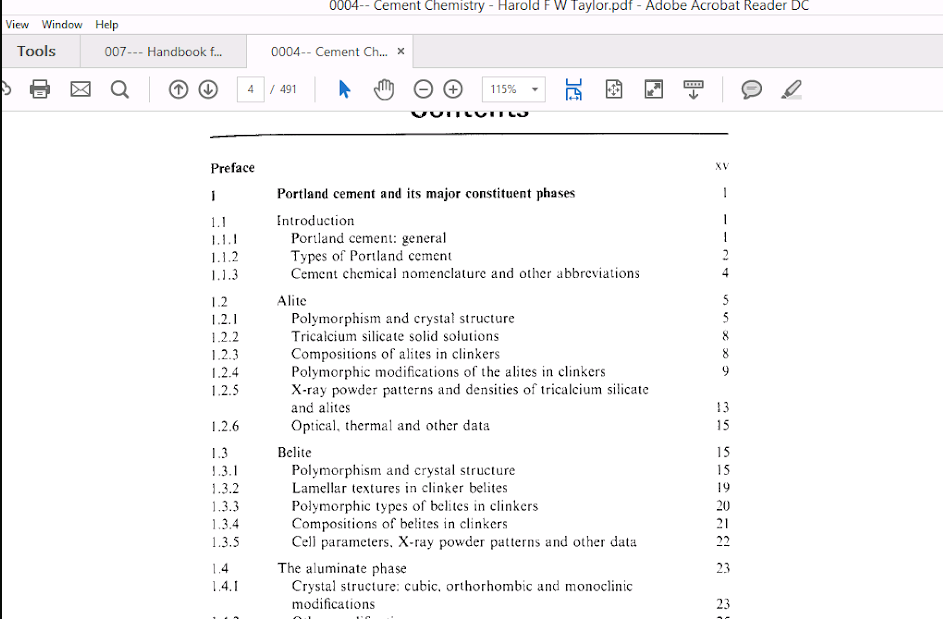
Task: Open the Window menu
Action: tap(62, 25)
